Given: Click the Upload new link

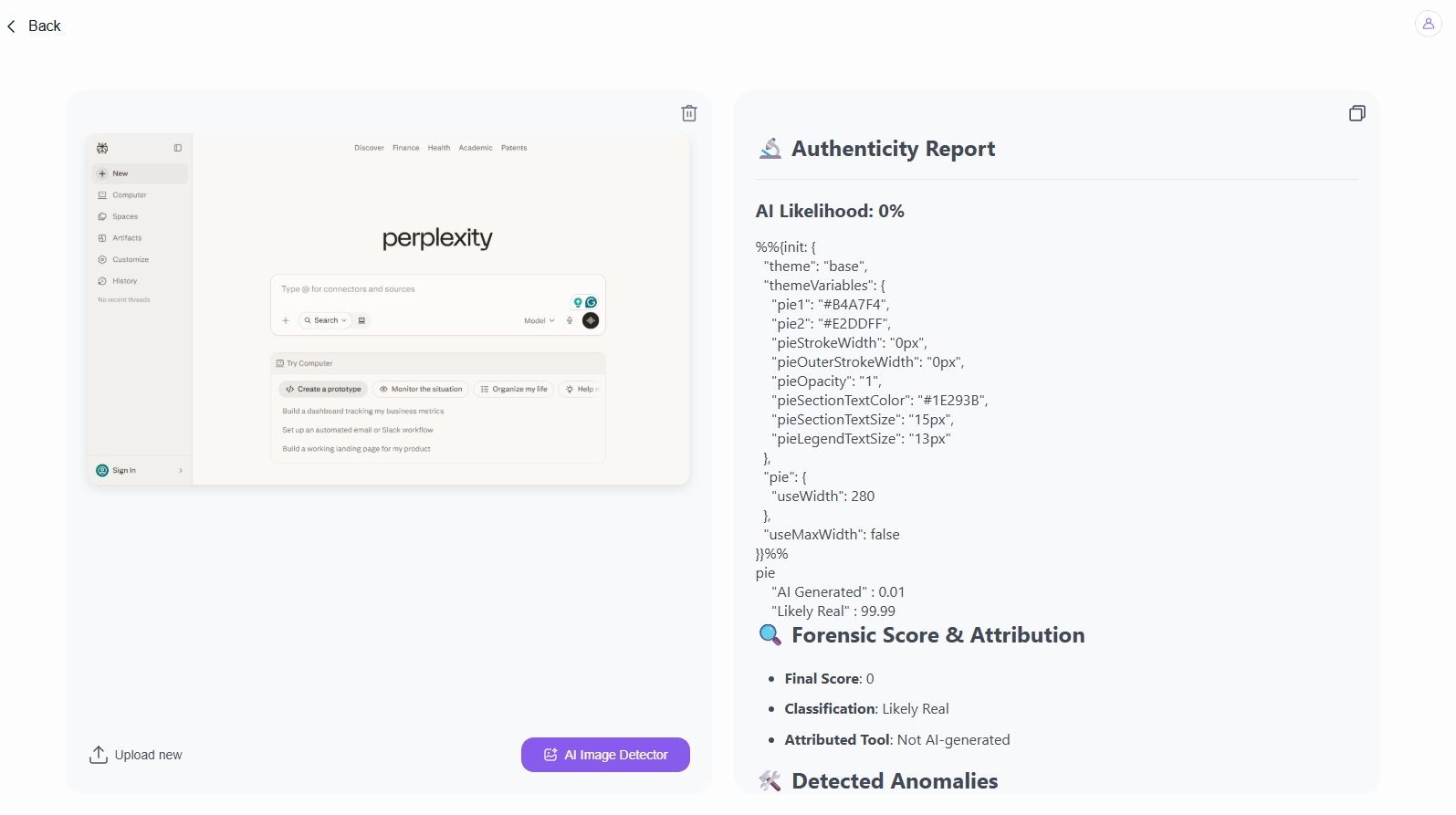Looking at the screenshot, I should 148,755.
